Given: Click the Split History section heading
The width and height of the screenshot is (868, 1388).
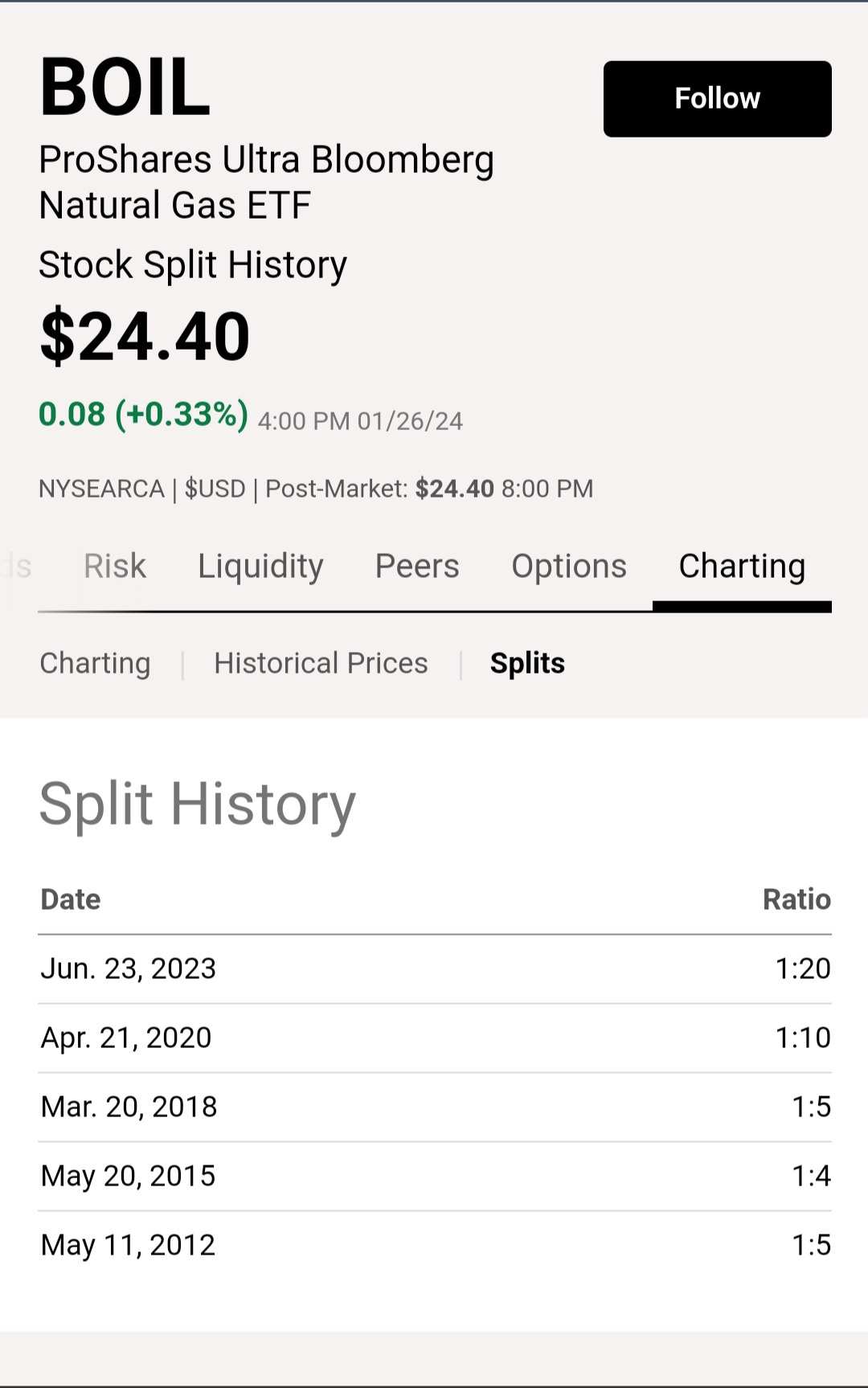Looking at the screenshot, I should coord(198,804).
